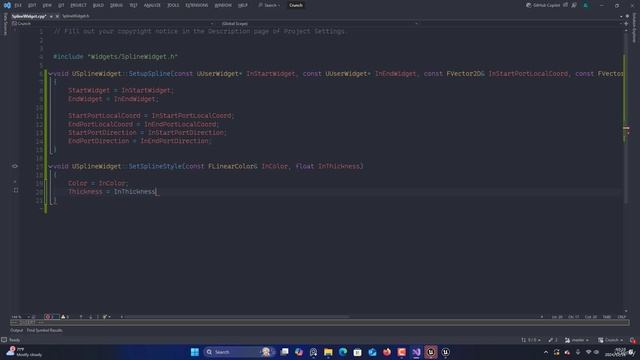
Task: Click the eye icon beside line 17
Action: pos(15,166)
